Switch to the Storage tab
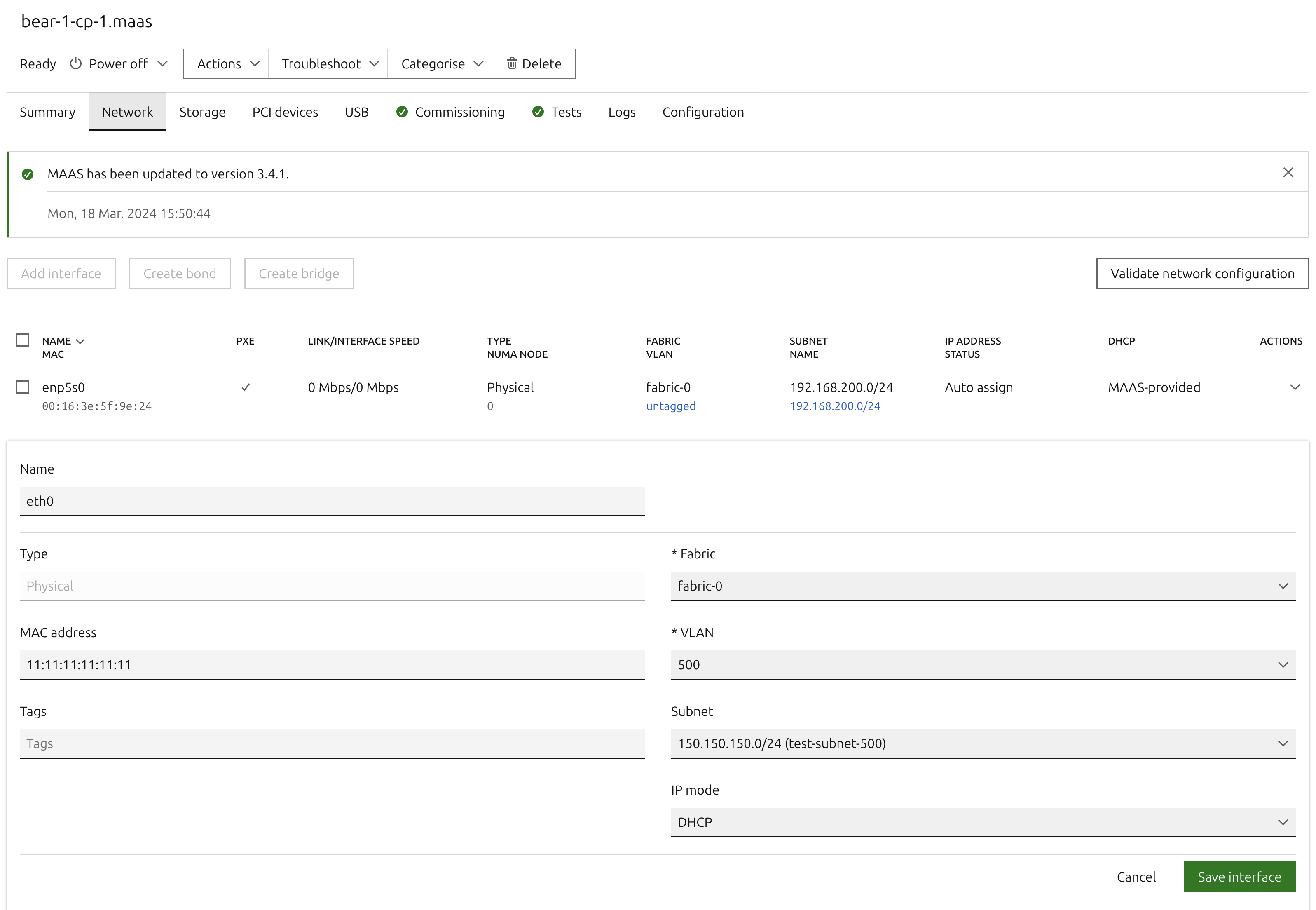The width and height of the screenshot is (1316, 910). click(x=202, y=112)
